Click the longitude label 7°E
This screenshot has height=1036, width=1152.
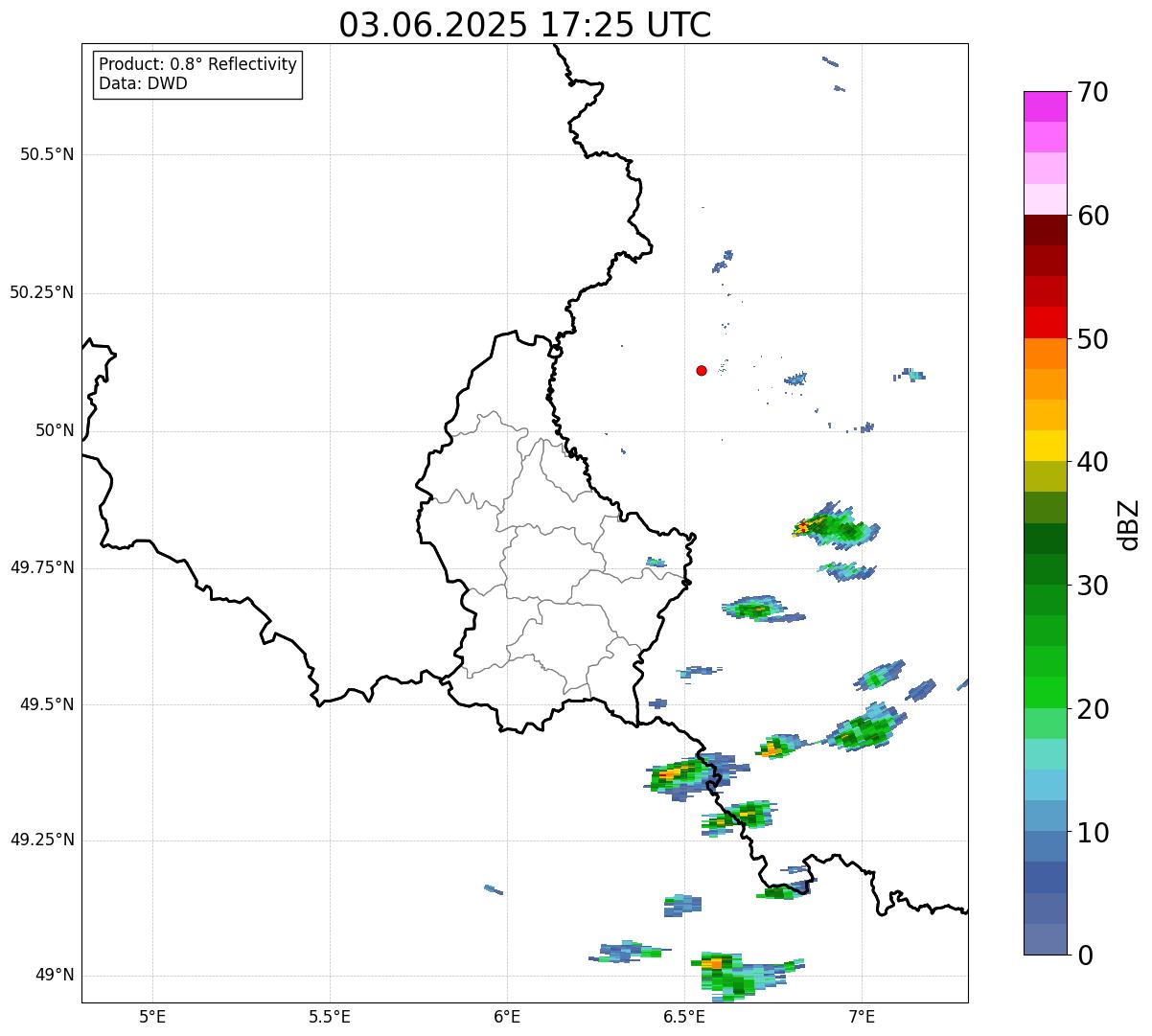tap(862, 1016)
